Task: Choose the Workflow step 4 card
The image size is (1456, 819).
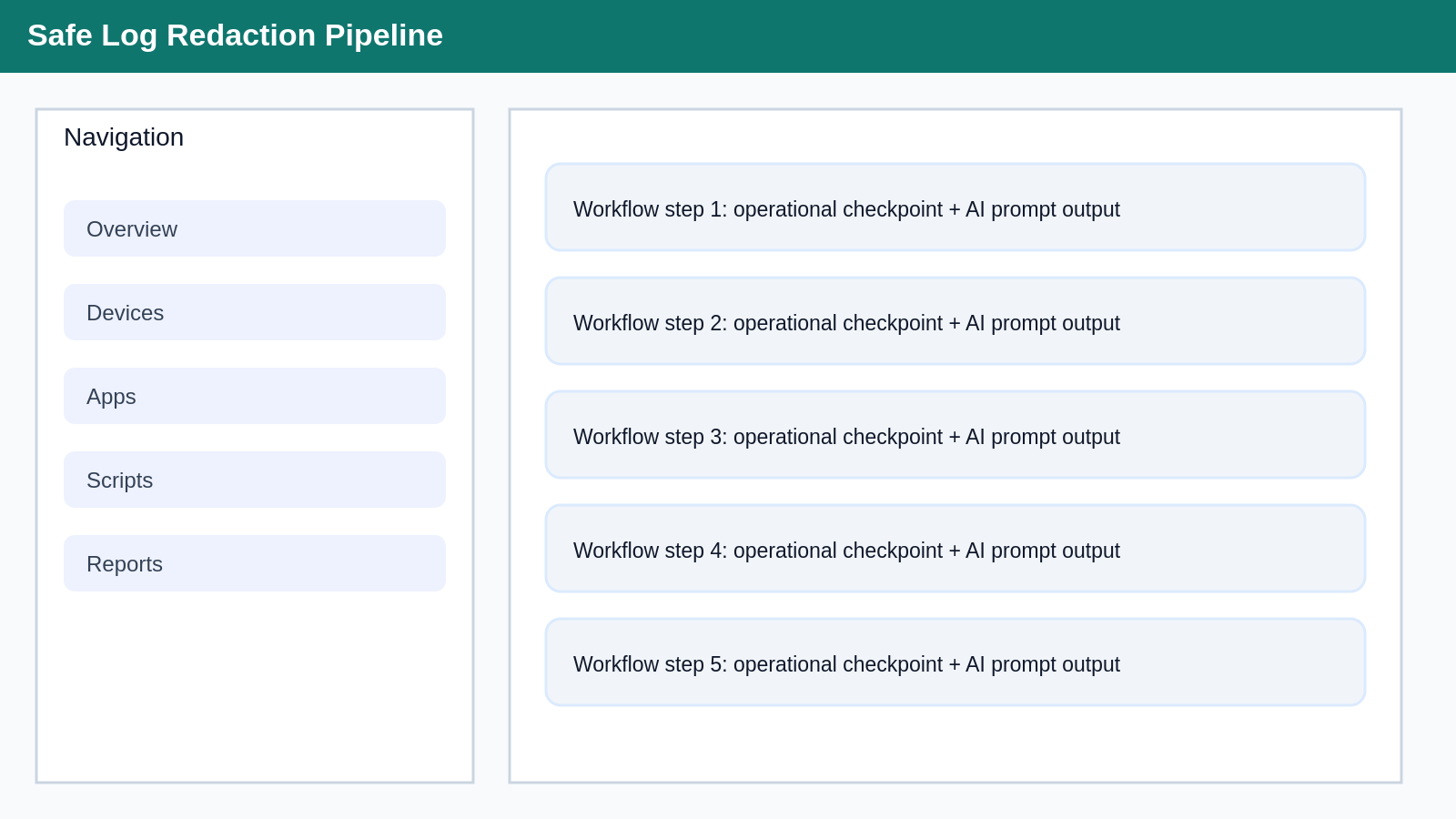Action: (955, 549)
